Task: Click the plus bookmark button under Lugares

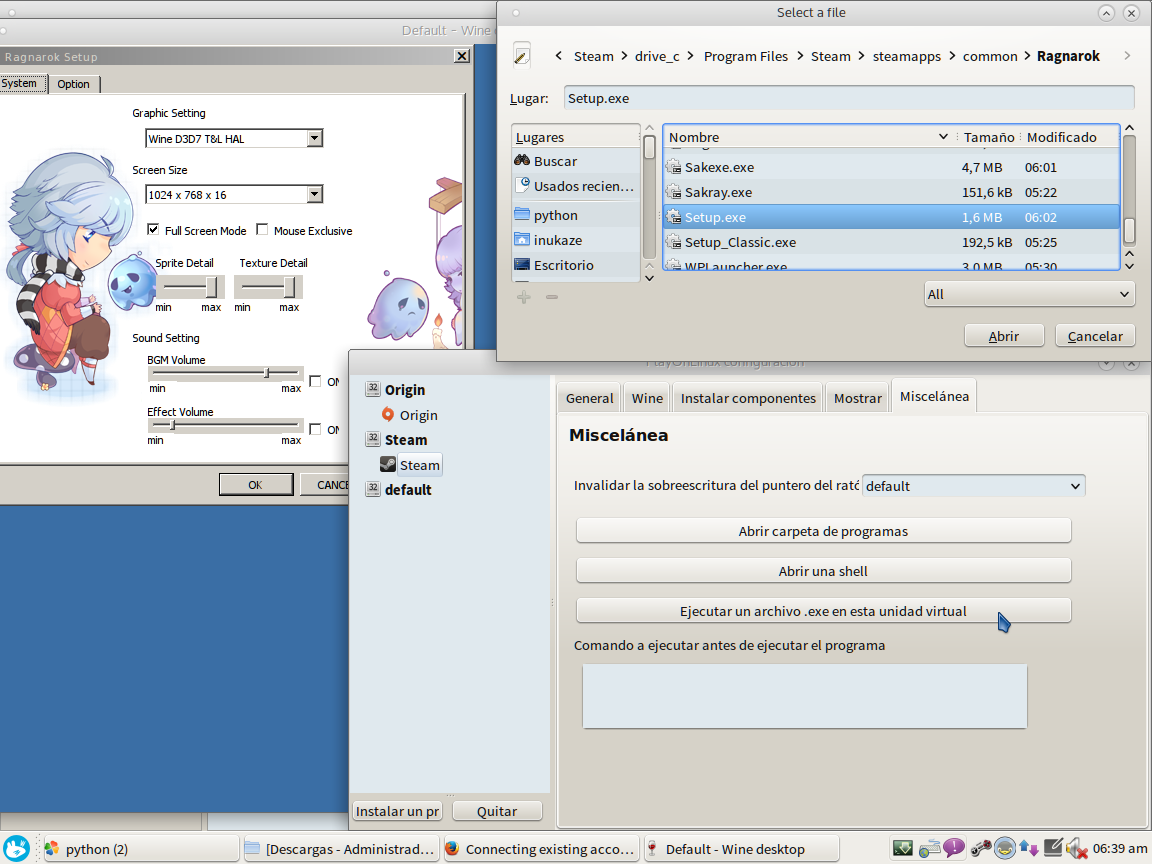Action: click(x=524, y=297)
